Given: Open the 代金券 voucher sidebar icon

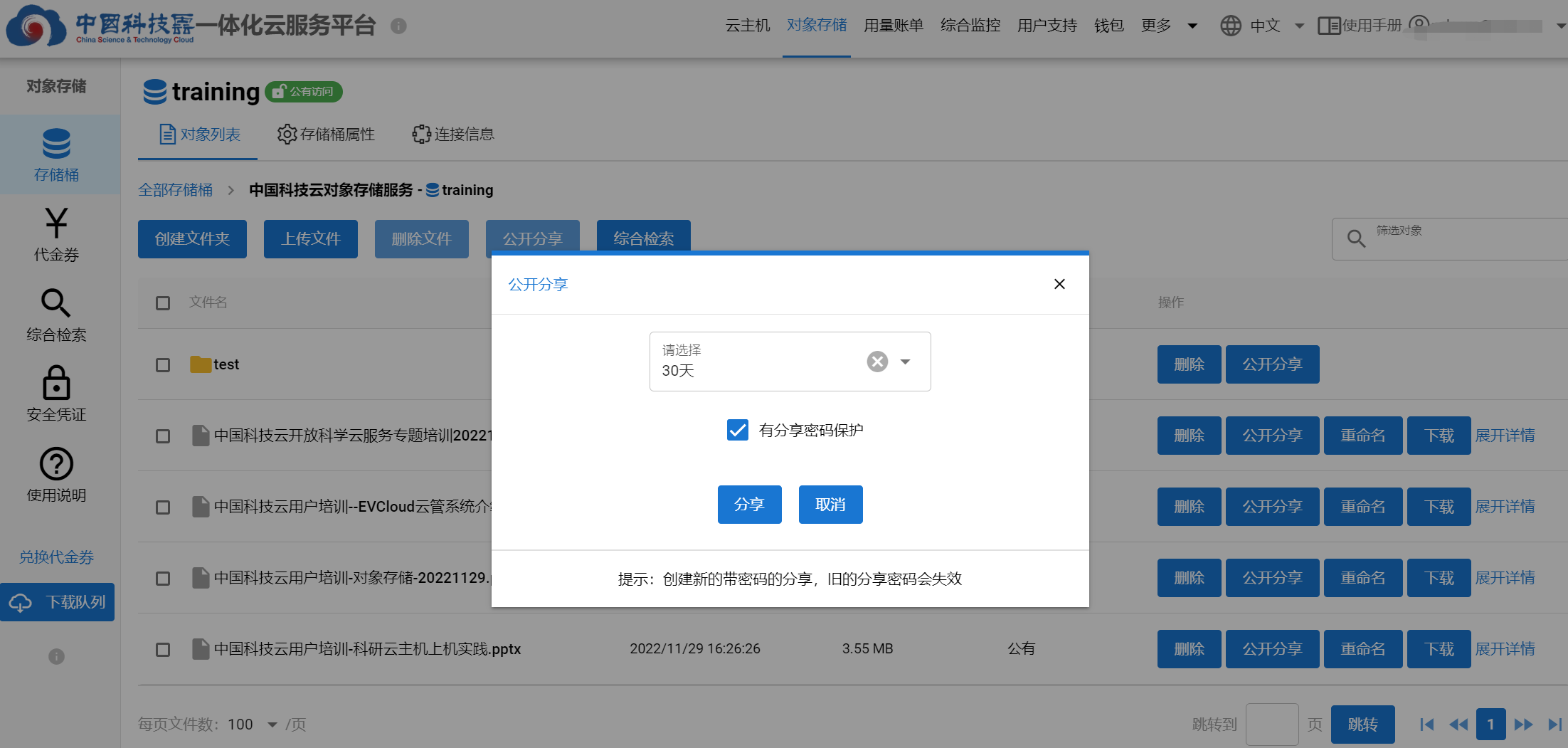Looking at the screenshot, I should pos(56,223).
